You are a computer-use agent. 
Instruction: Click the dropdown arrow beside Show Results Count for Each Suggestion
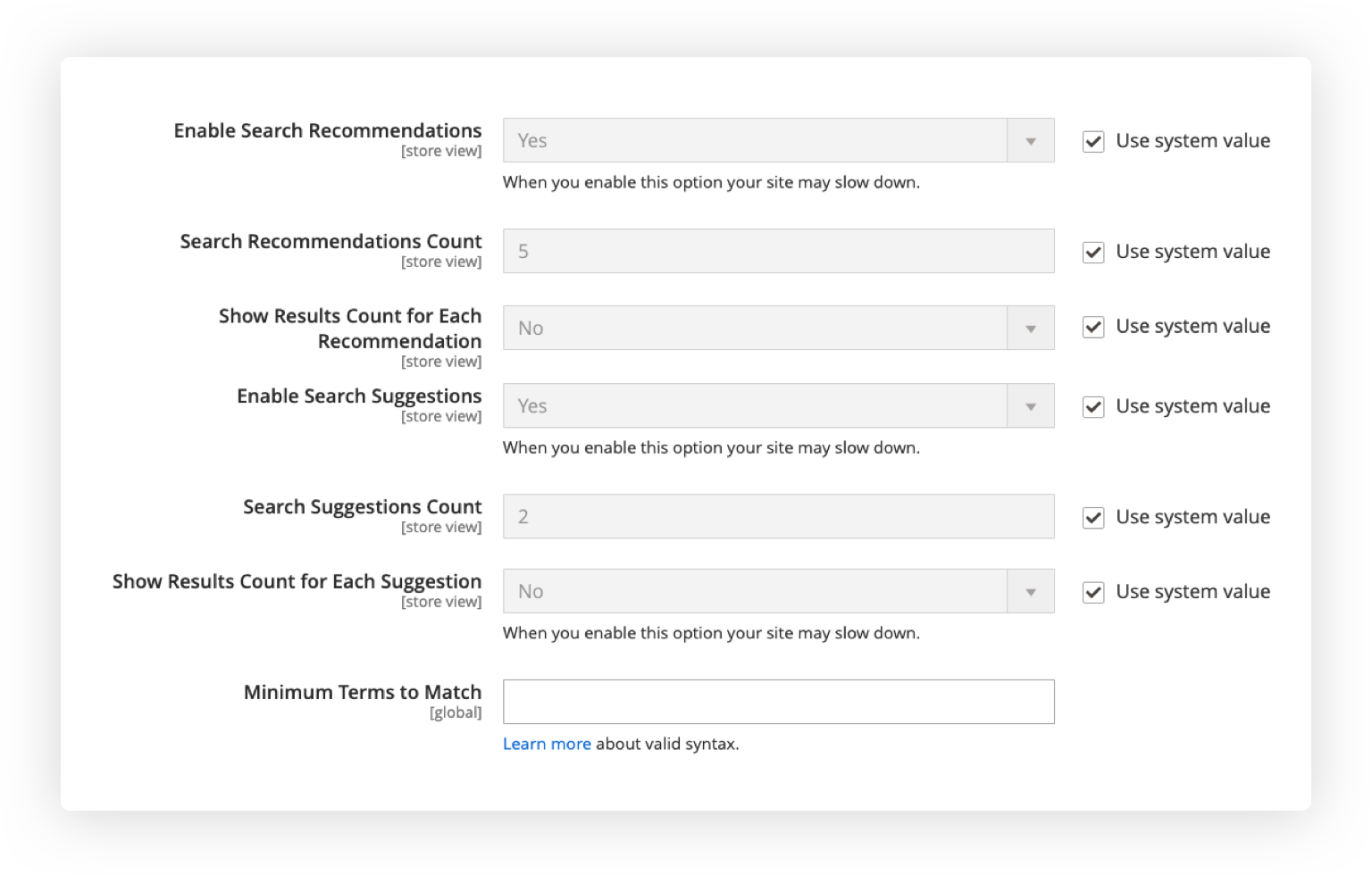point(1032,590)
